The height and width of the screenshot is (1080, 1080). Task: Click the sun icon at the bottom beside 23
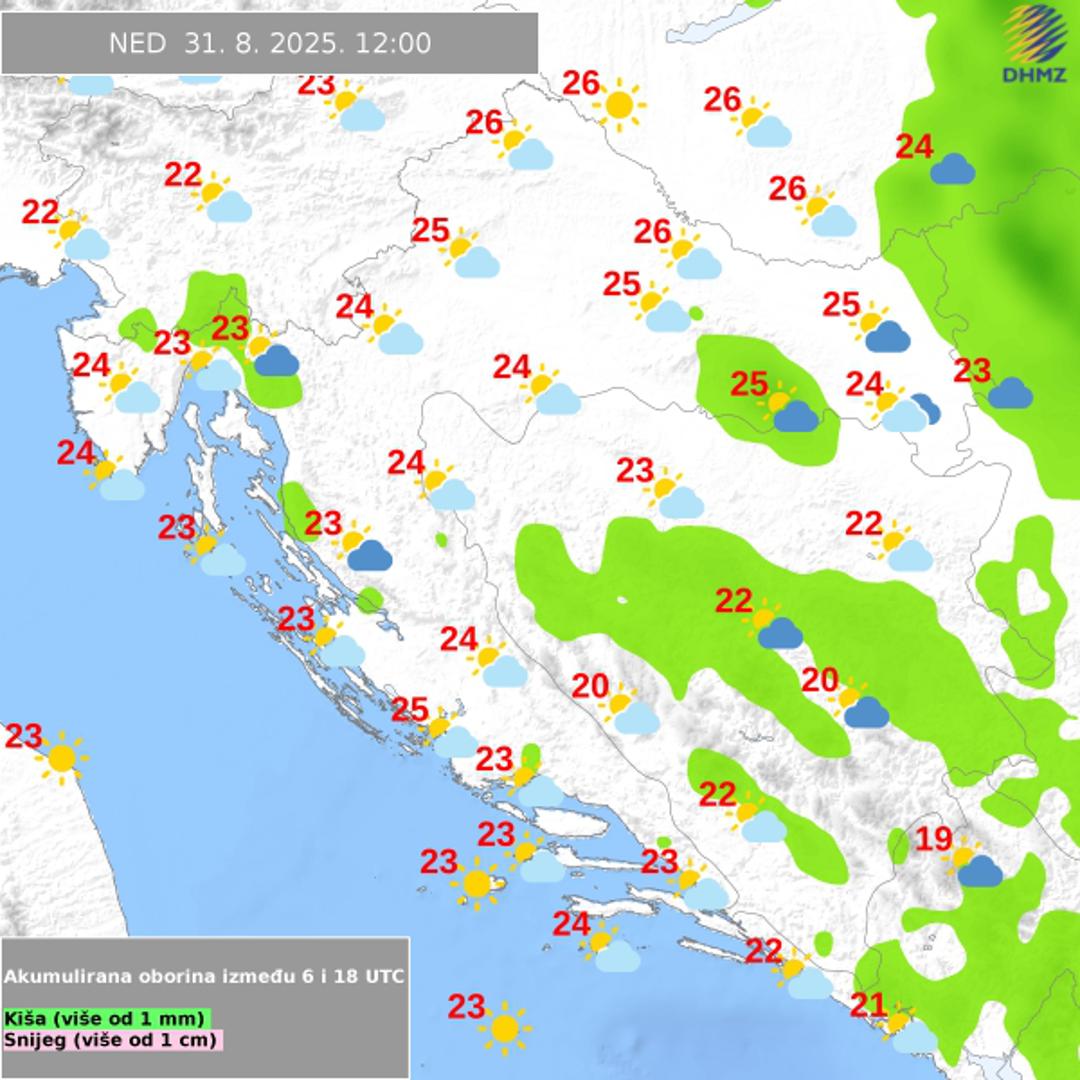[504, 1027]
